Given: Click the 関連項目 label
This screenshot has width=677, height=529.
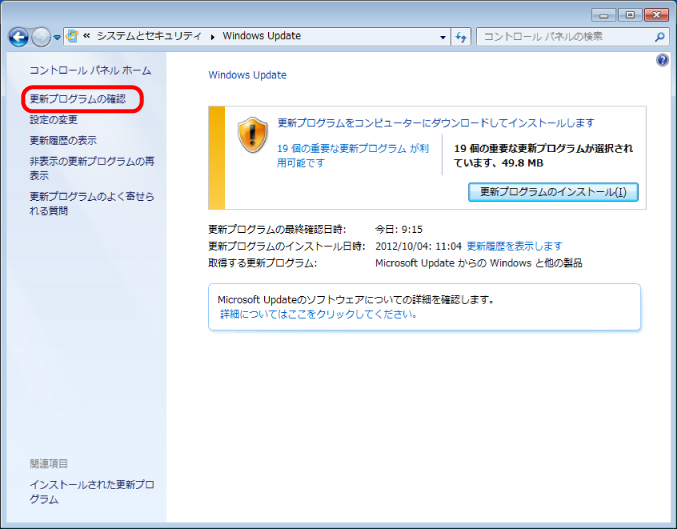Looking at the screenshot, I should click(49, 464).
